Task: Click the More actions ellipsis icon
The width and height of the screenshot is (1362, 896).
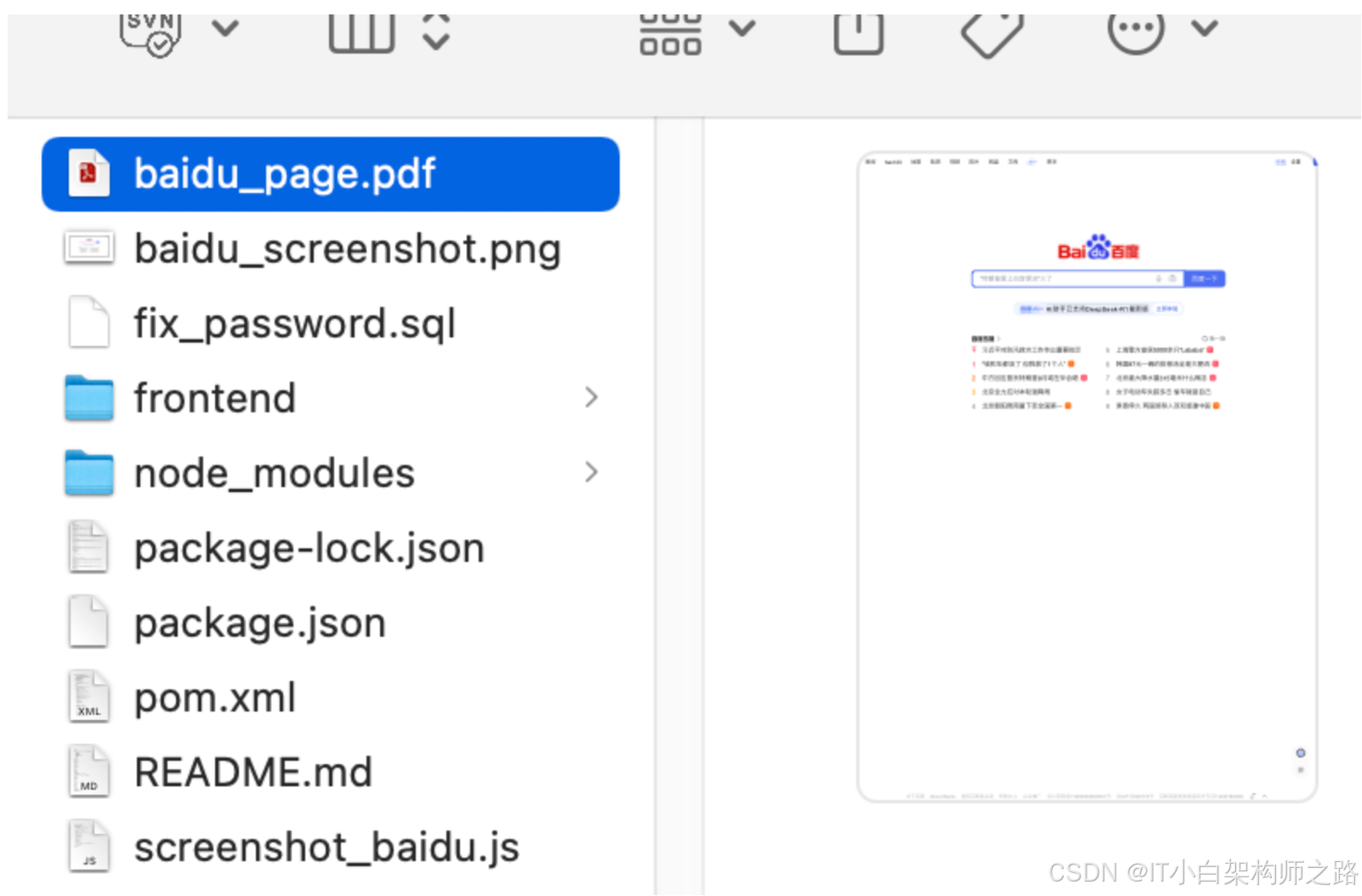Action: 1136,32
